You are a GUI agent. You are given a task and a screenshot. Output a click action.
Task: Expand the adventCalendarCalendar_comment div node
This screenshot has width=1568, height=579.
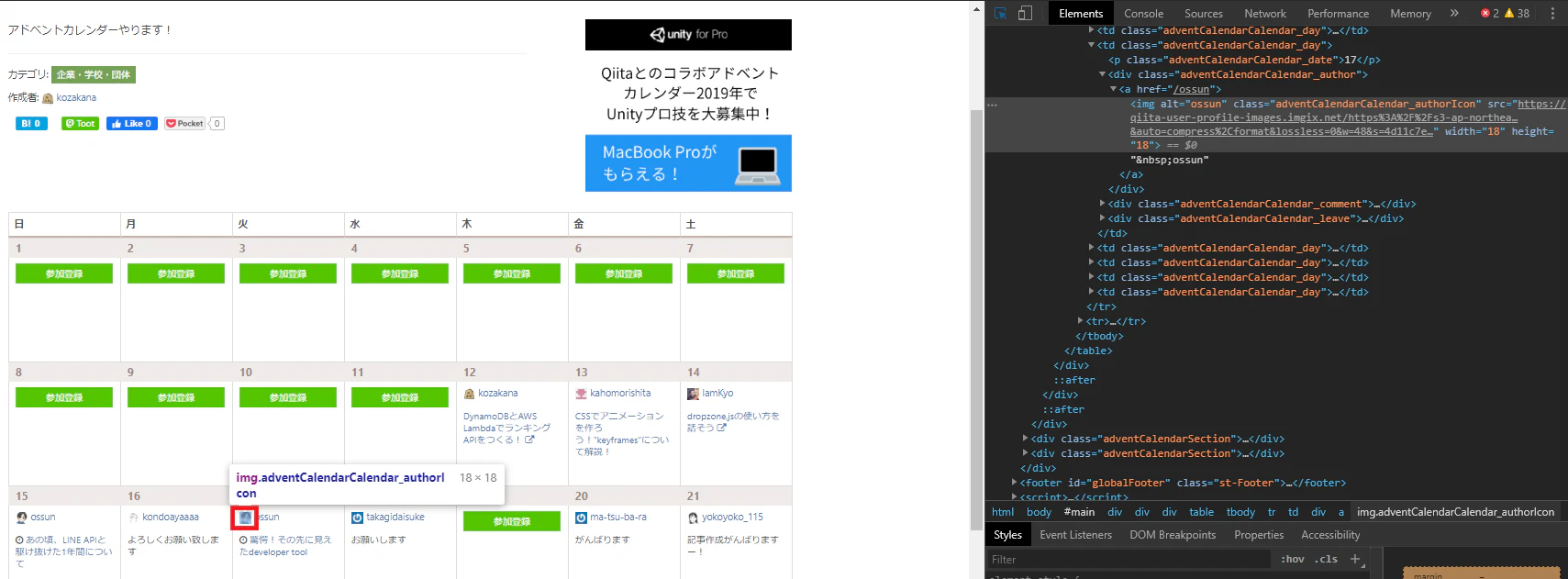point(1102,204)
